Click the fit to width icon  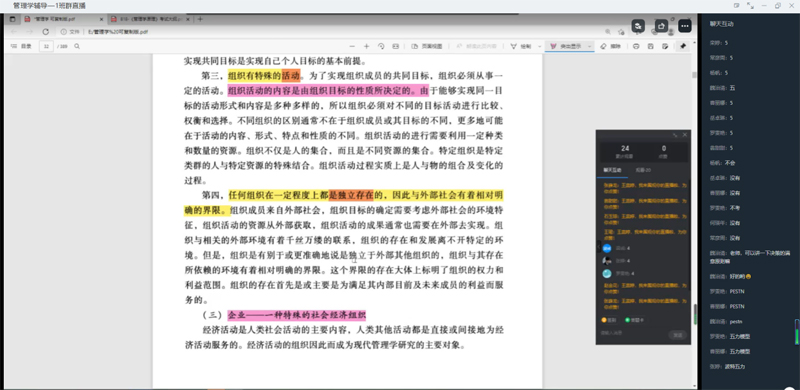395,46
